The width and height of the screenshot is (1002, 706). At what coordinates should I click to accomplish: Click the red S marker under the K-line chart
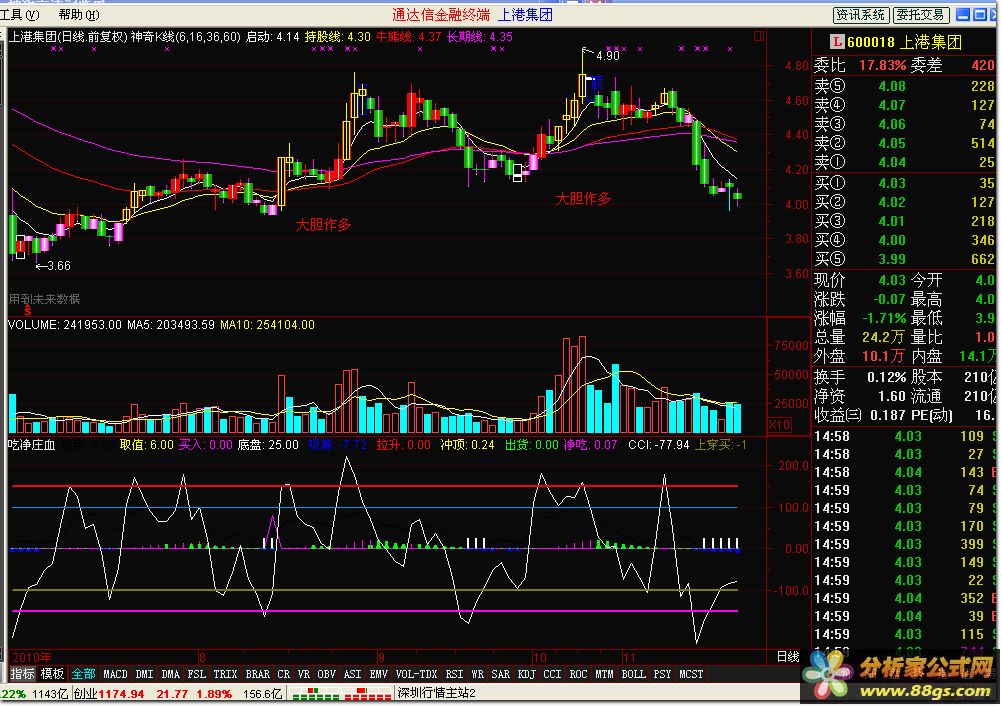[28, 311]
